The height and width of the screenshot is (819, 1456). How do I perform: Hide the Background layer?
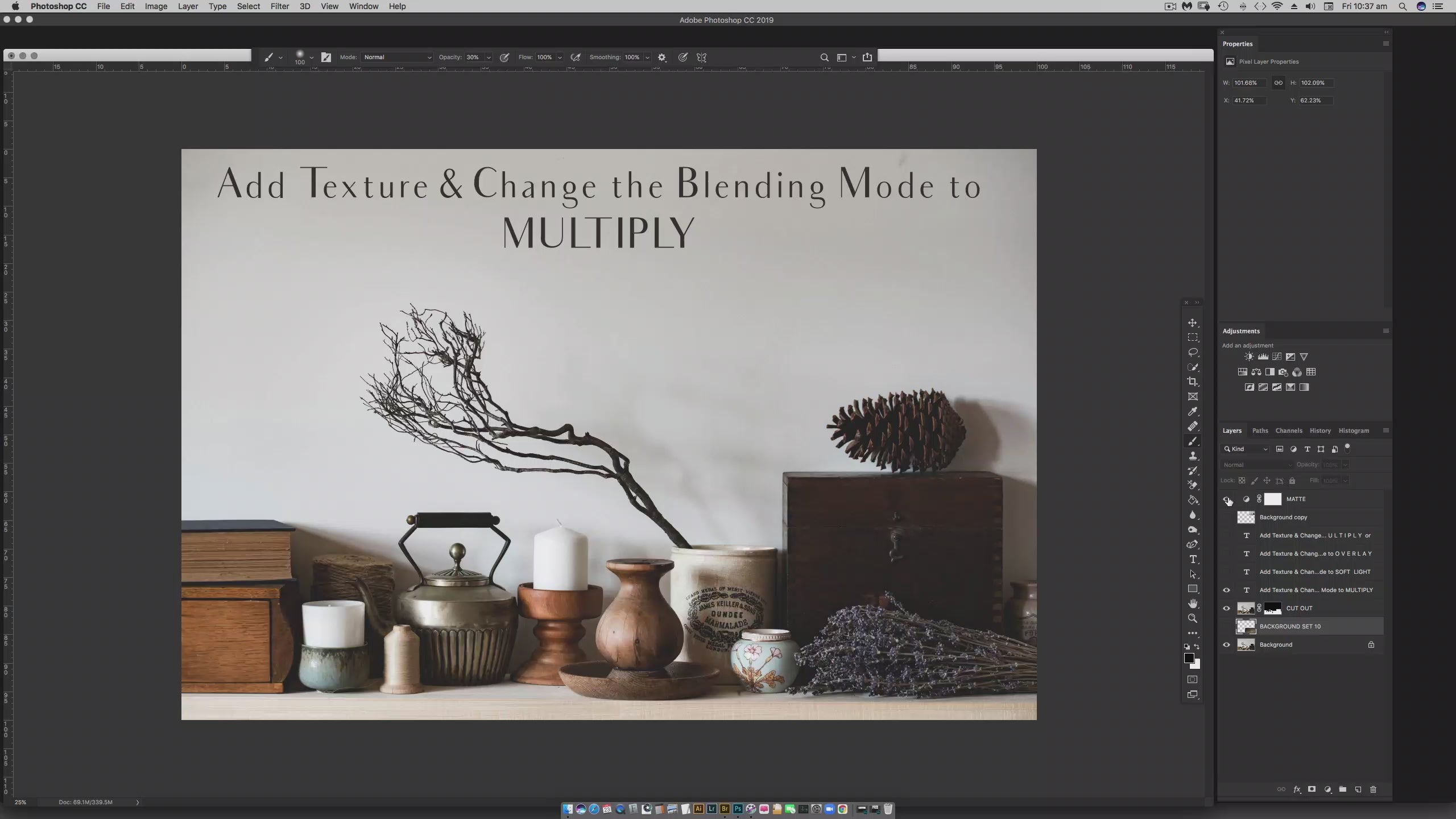pyautogui.click(x=1226, y=644)
